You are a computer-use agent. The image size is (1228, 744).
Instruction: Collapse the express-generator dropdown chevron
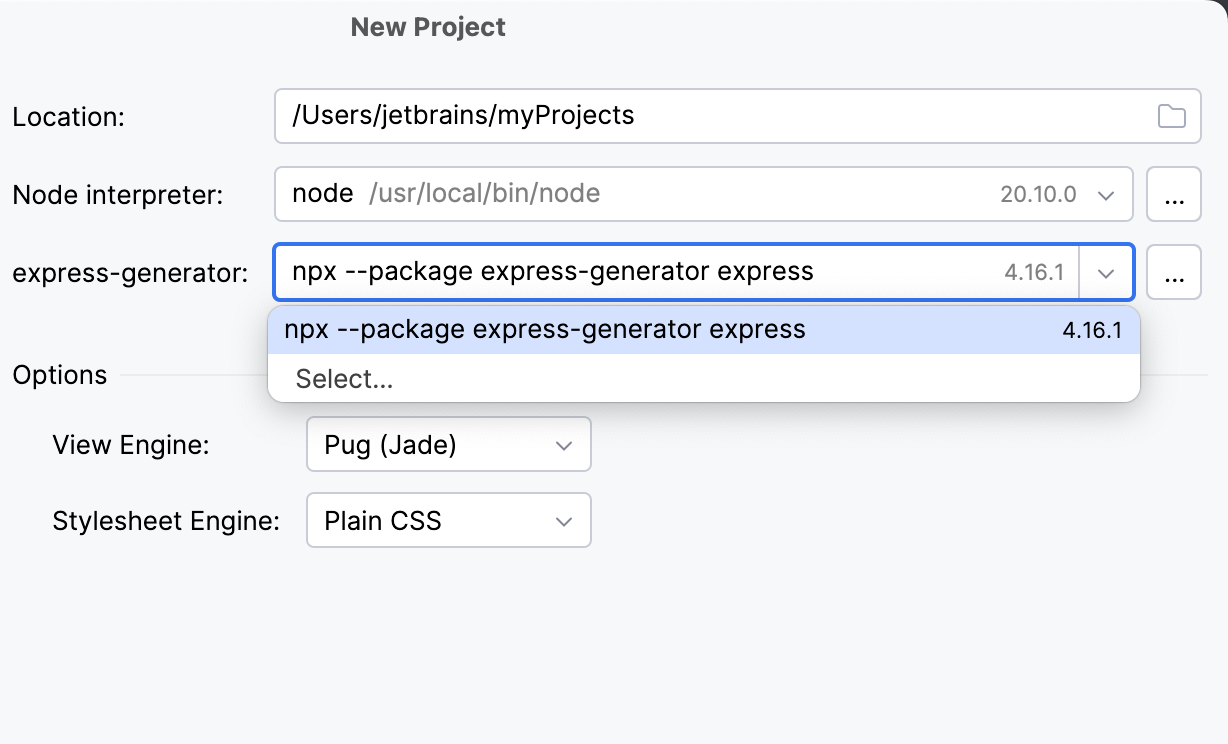[x=1108, y=272]
